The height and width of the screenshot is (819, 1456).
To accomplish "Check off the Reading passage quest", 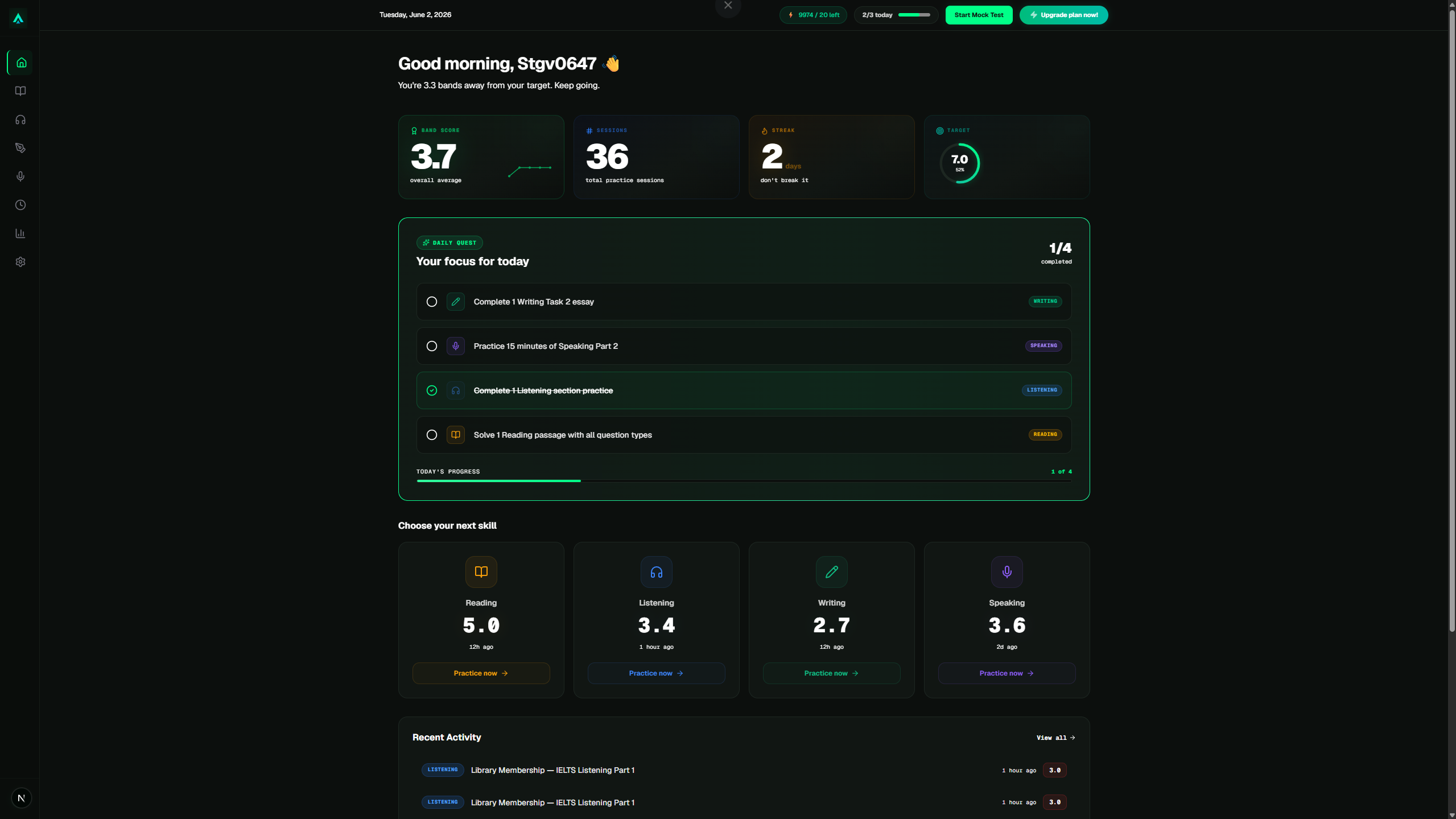I will click(432, 435).
